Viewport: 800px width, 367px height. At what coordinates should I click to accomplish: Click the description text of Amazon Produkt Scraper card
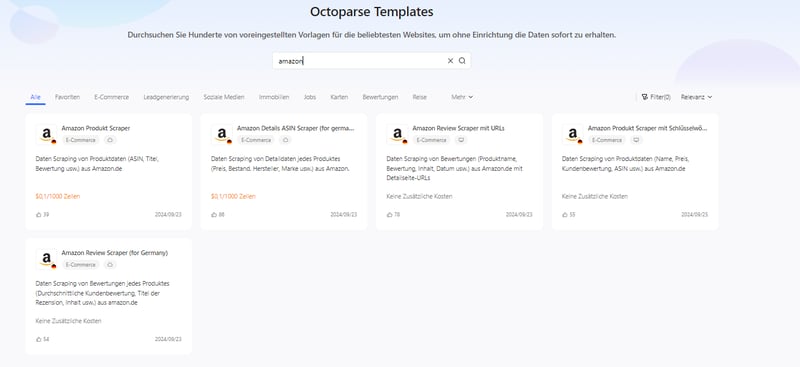97,164
